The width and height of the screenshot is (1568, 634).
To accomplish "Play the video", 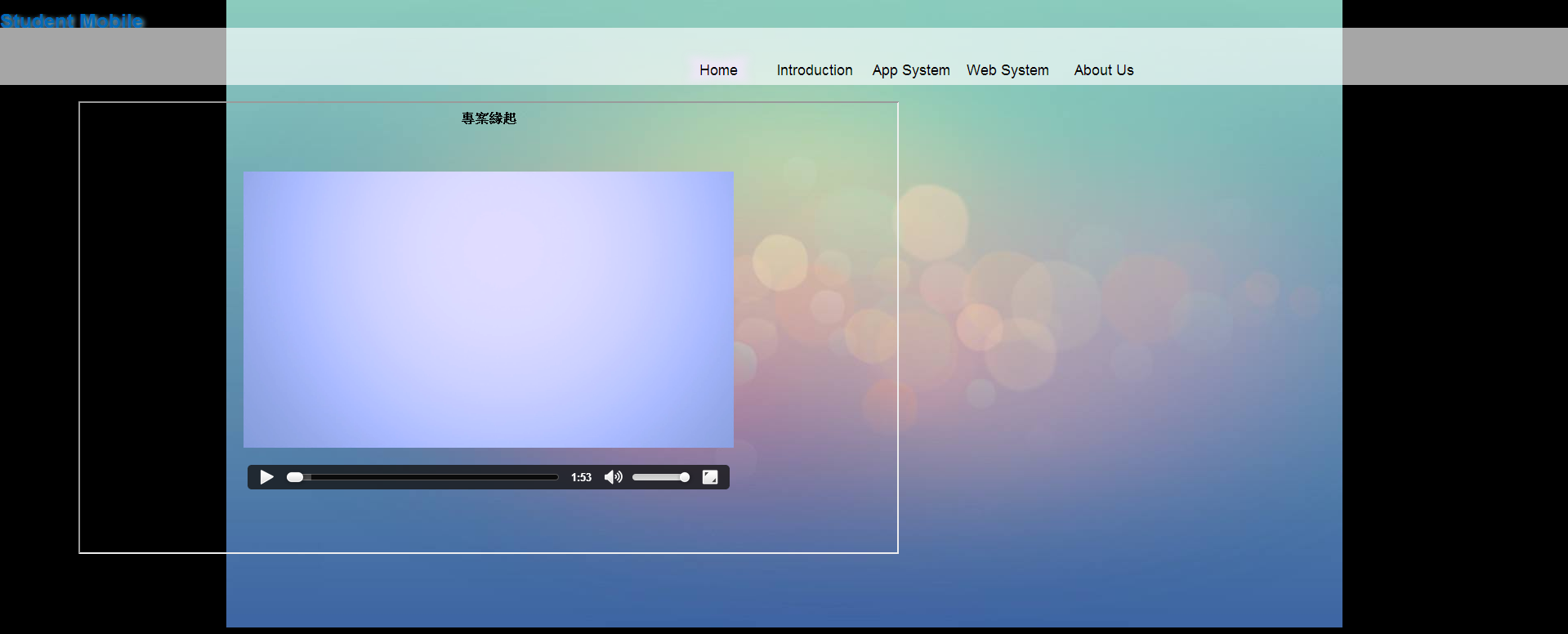I will (266, 477).
